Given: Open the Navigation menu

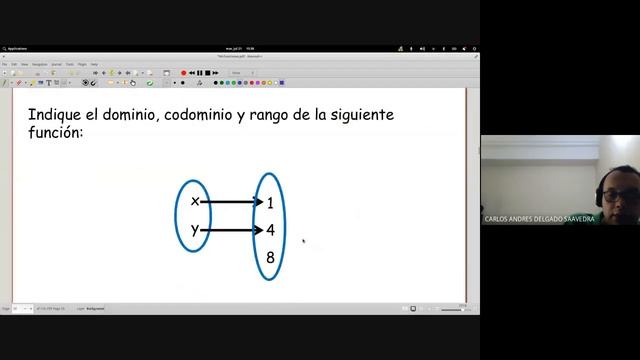Looking at the screenshot, I should click(40, 64).
